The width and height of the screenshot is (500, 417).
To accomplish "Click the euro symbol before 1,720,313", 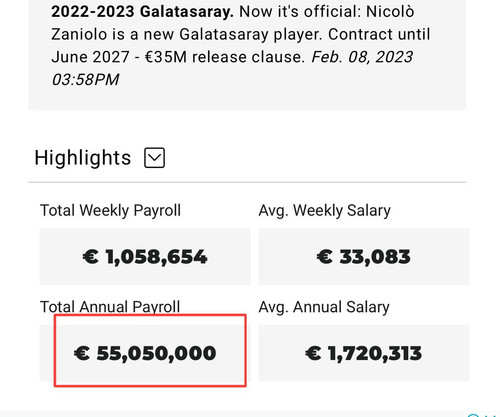I will [313, 353].
